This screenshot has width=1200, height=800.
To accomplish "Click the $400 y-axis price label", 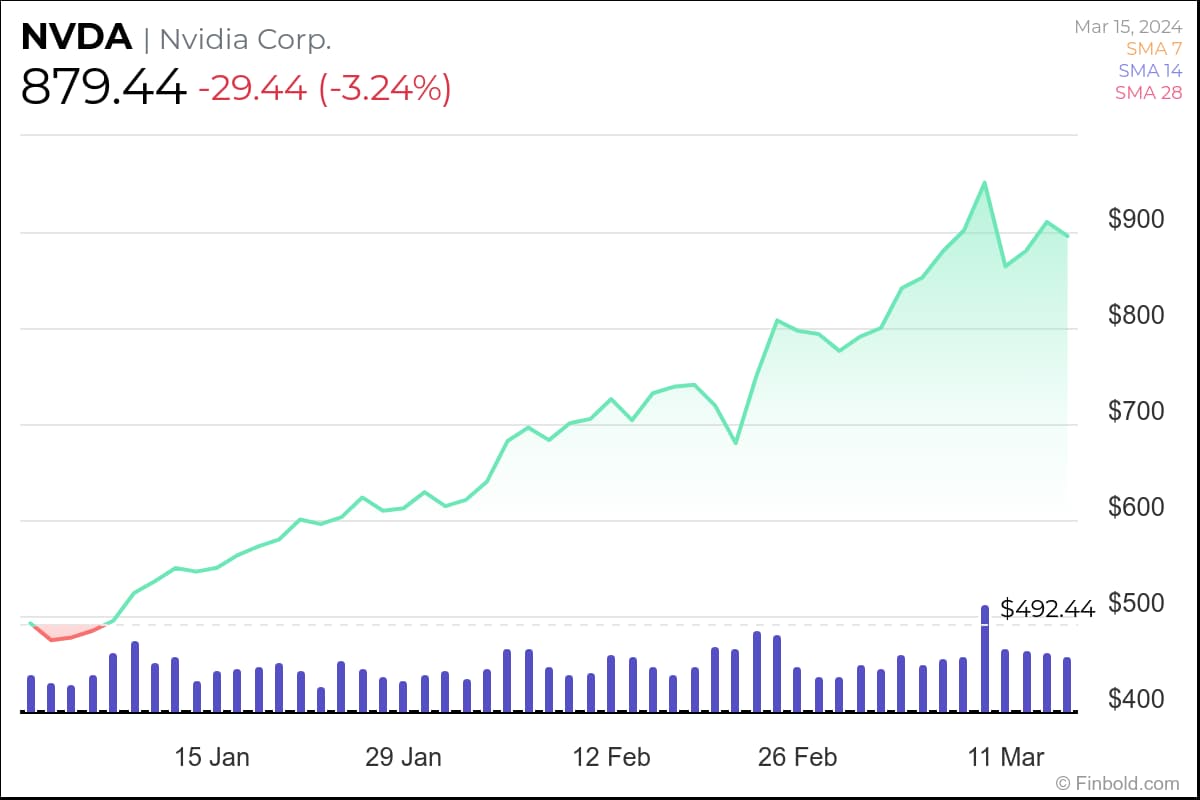I will (1137, 699).
